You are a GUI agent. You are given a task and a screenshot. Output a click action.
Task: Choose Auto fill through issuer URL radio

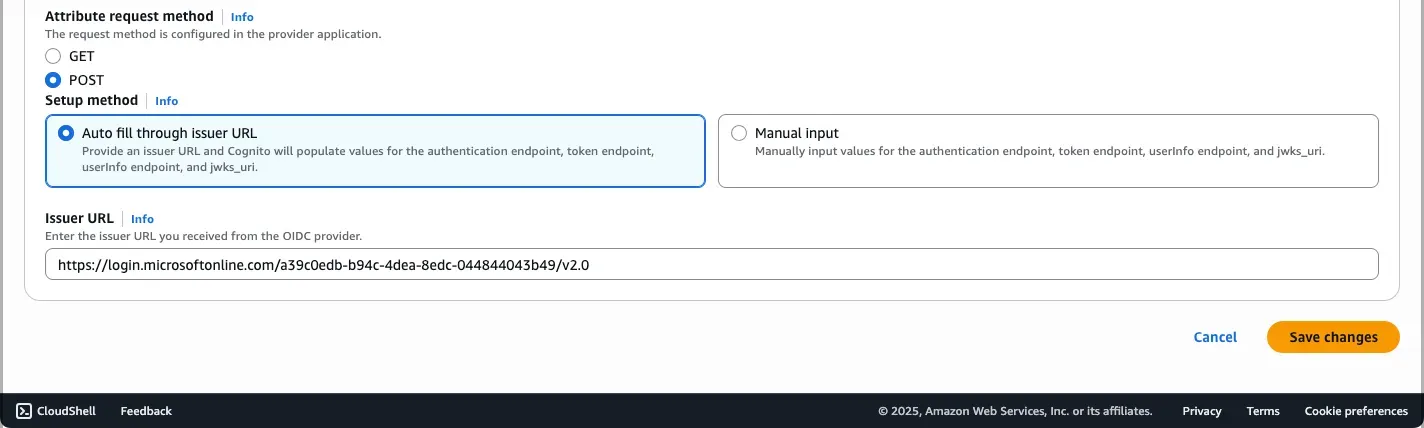pos(66,133)
